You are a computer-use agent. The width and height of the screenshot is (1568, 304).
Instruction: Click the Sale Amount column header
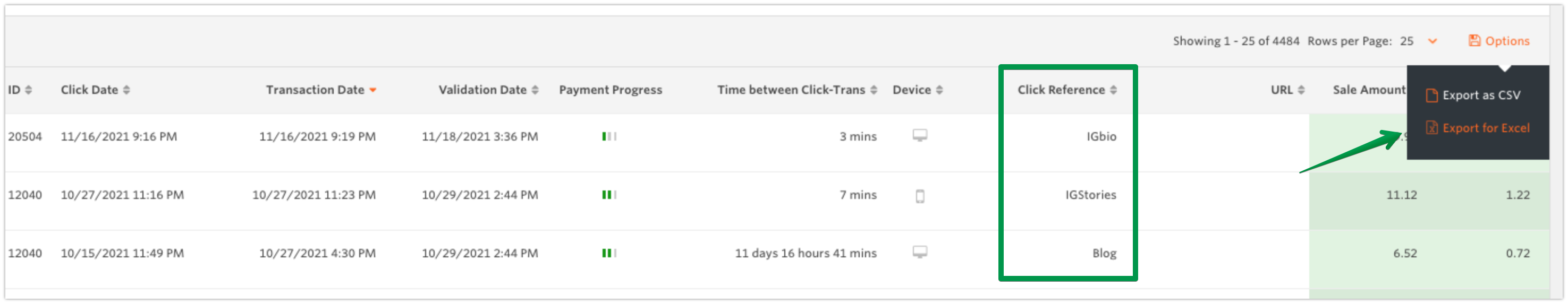pyautogui.click(x=1368, y=90)
